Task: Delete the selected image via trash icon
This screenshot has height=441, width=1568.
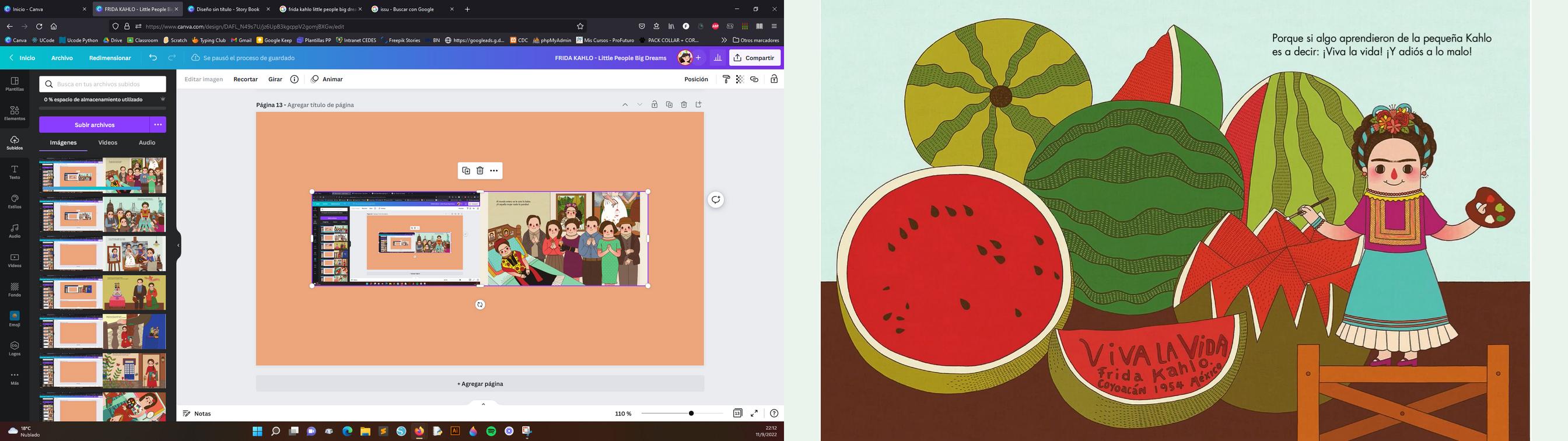Action: point(480,170)
